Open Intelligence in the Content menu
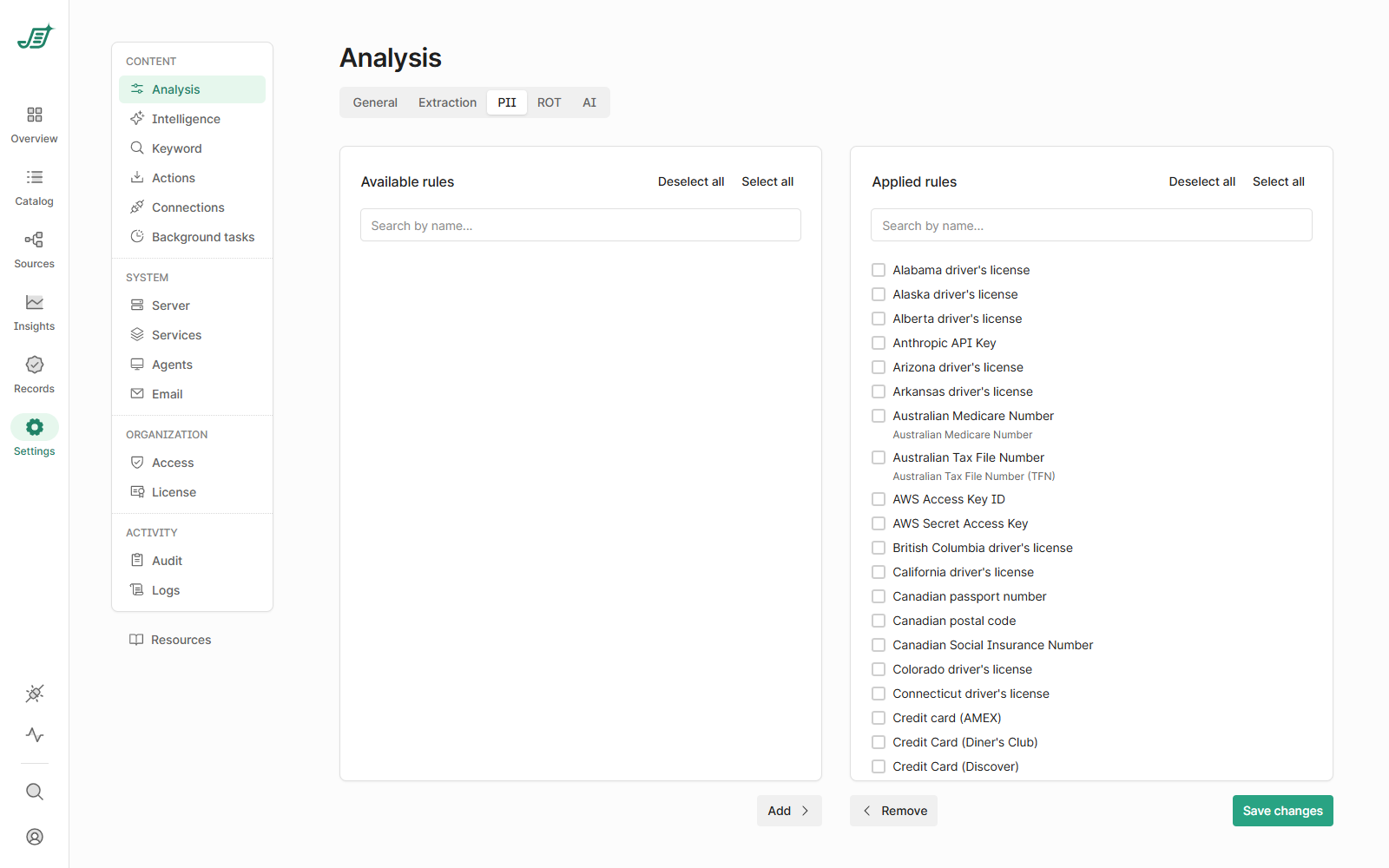The width and height of the screenshot is (1389, 868). [192, 119]
